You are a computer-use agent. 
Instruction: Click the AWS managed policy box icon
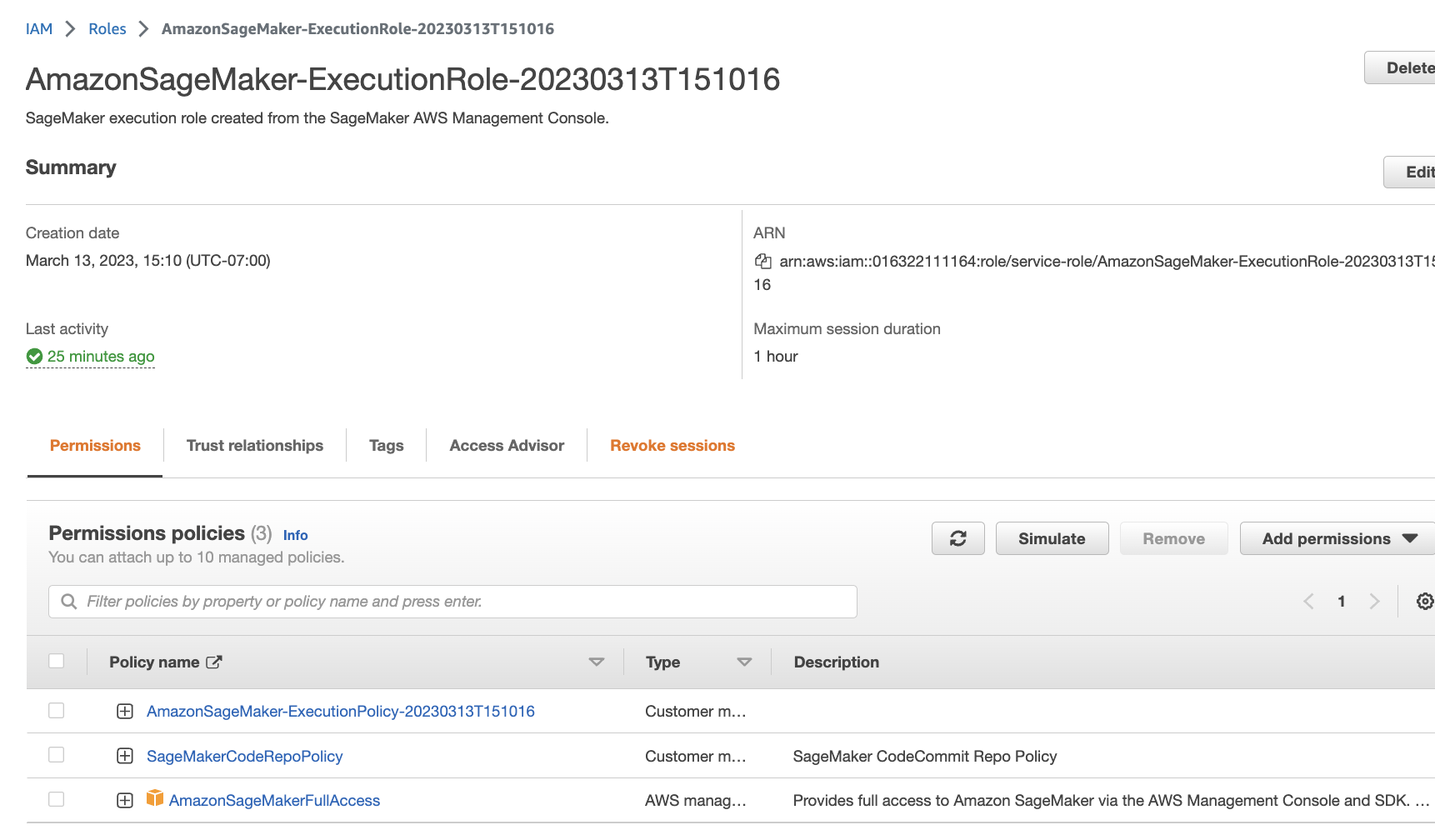[x=155, y=798]
